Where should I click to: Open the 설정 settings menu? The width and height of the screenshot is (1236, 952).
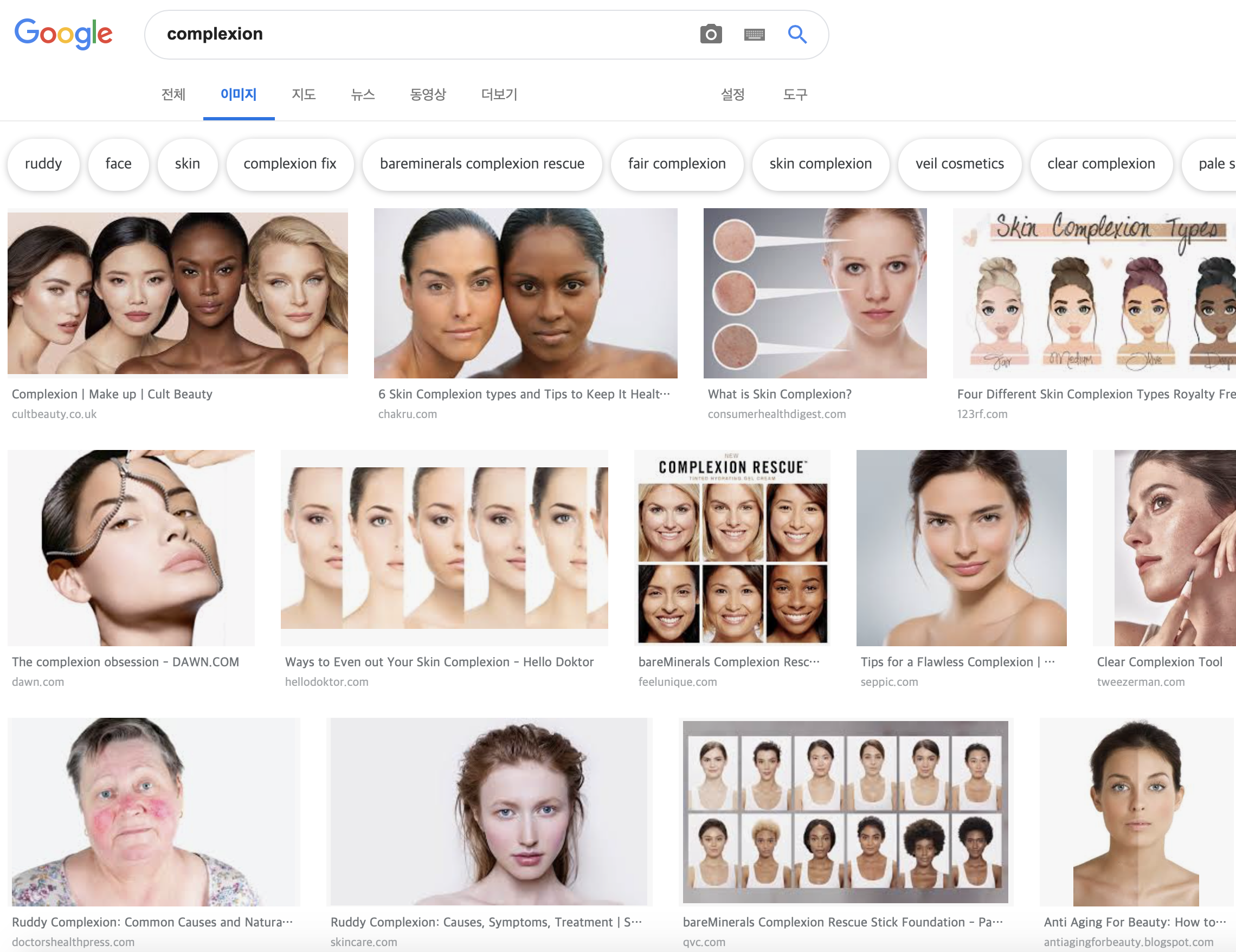(x=732, y=94)
